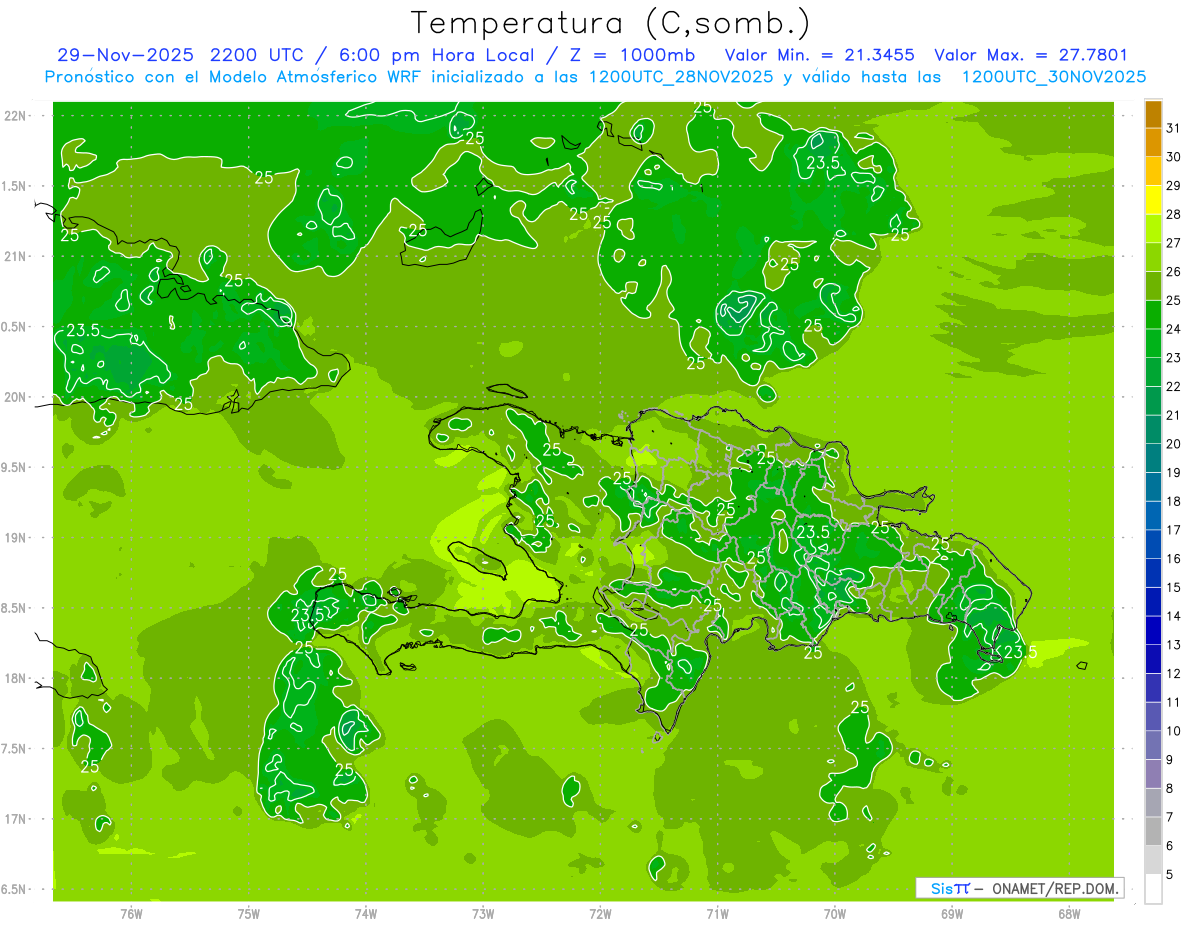The image size is (1200, 927).
Task: Pick the yellow-green swatch between 27 and 28
Action: 1153,228
